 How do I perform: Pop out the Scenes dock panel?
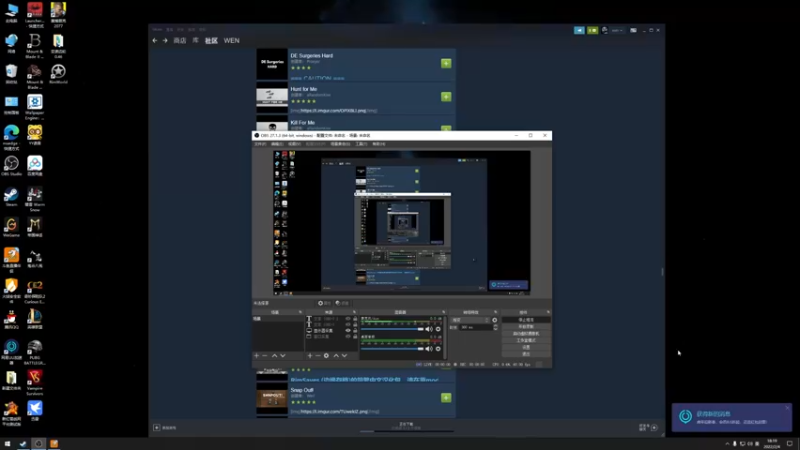301,312
